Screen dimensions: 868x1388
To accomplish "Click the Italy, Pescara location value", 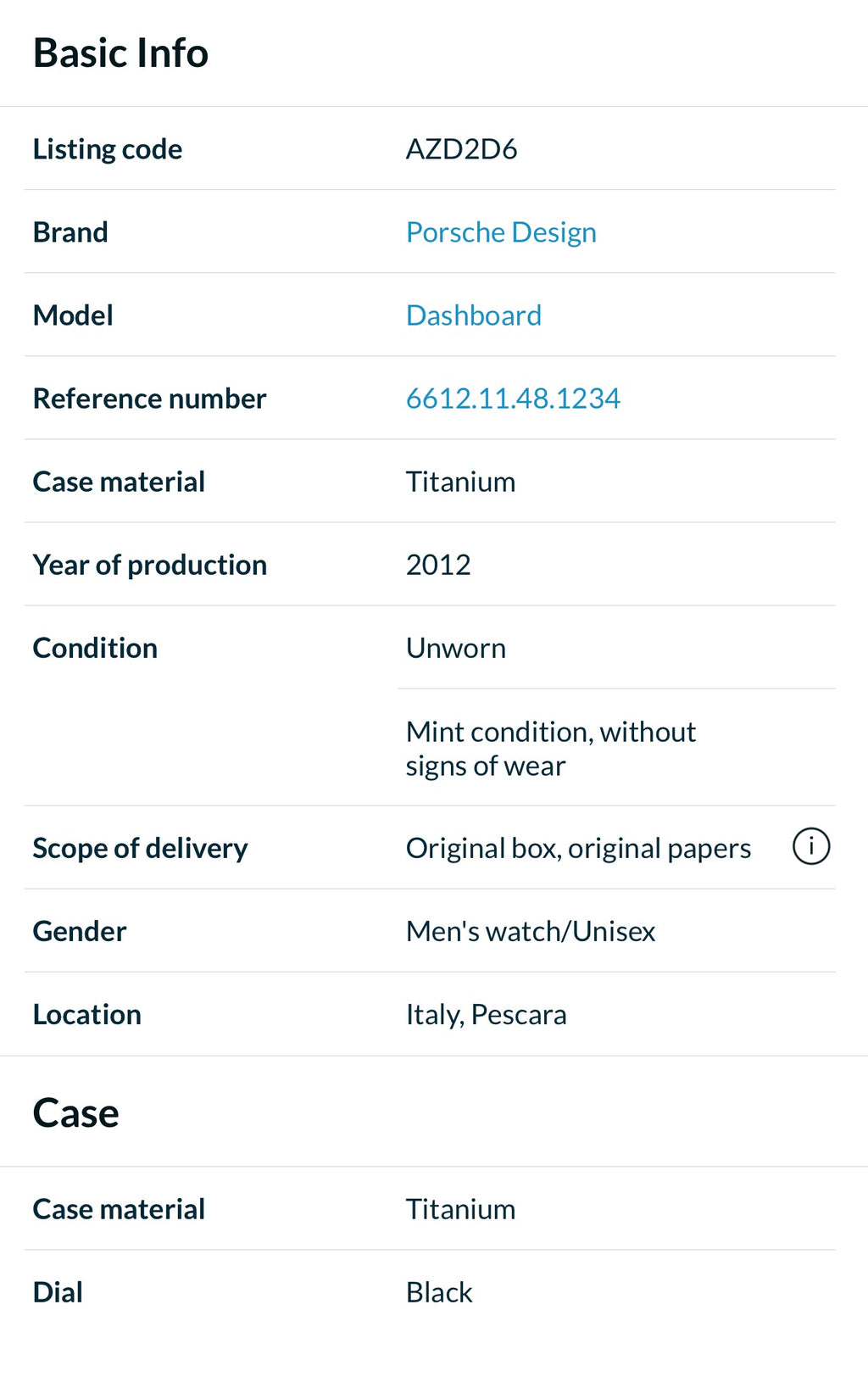I will tap(486, 1014).
